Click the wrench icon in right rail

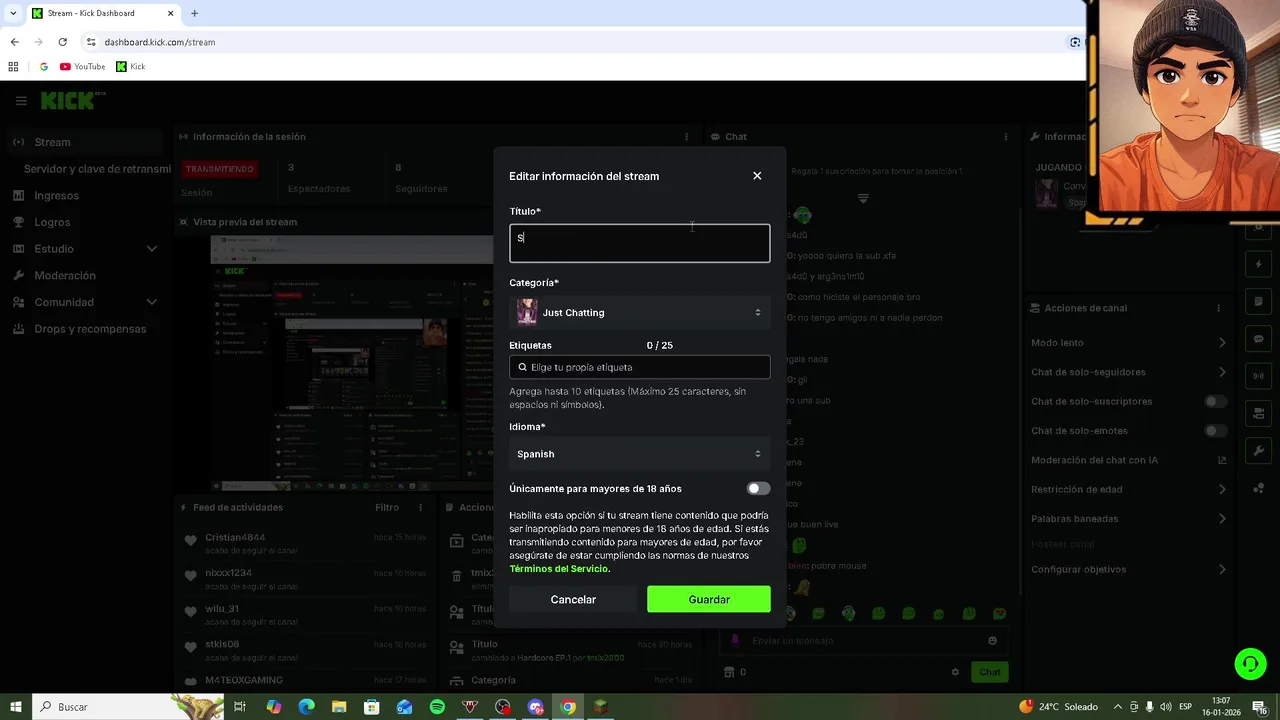click(x=1259, y=451)
